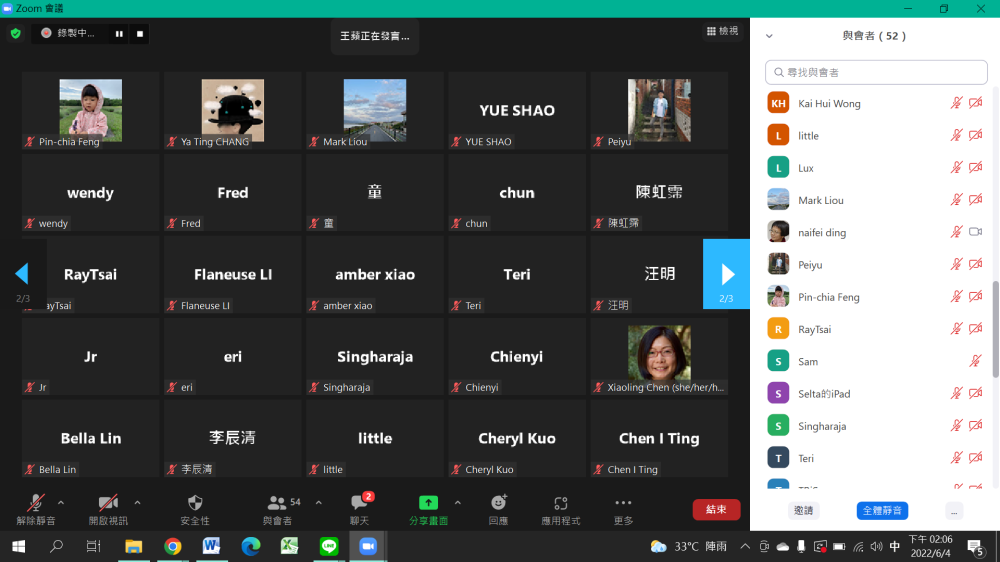
Task: Open the Apps (應用程式) icon
Action: click(x=561, y=503)
